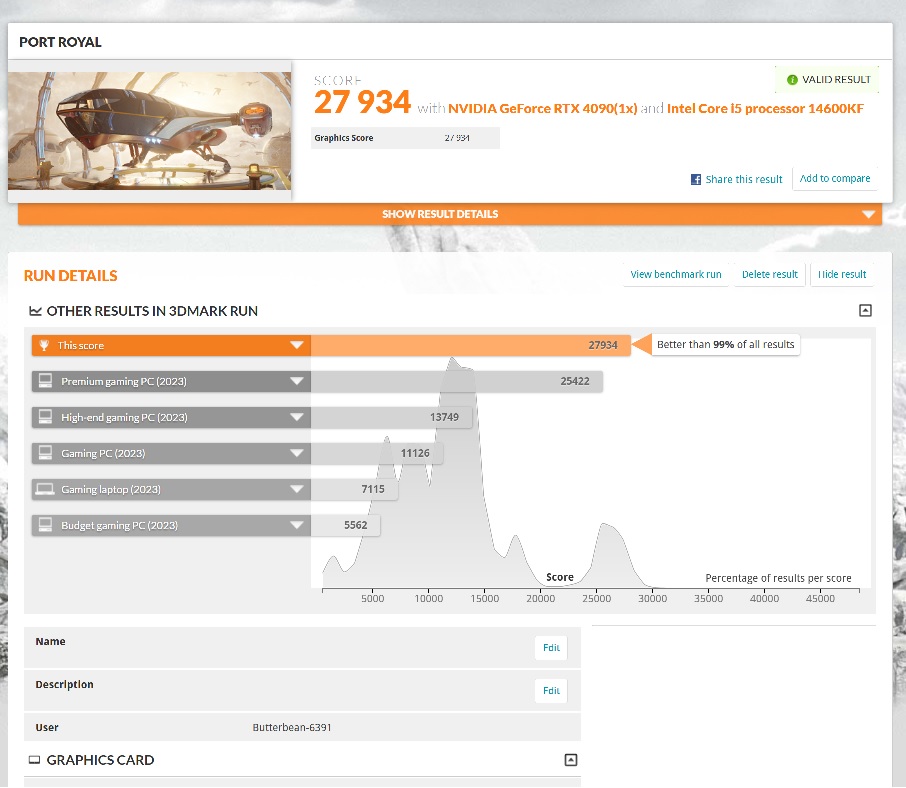Open the High-end gaming PC (2023) dropdown
Screen dimensions: 906x788
point(297,418)
